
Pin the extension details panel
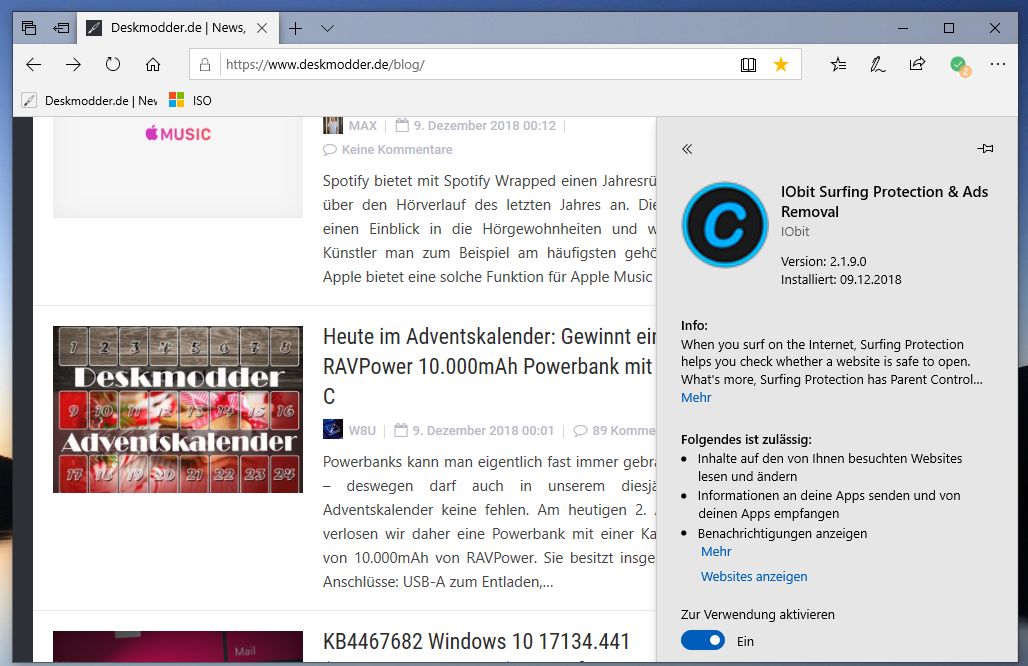(985, 149)
